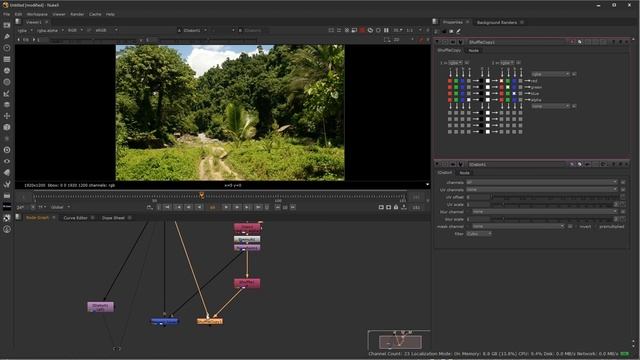Toggle input 2 green to green checkbox

508,87
